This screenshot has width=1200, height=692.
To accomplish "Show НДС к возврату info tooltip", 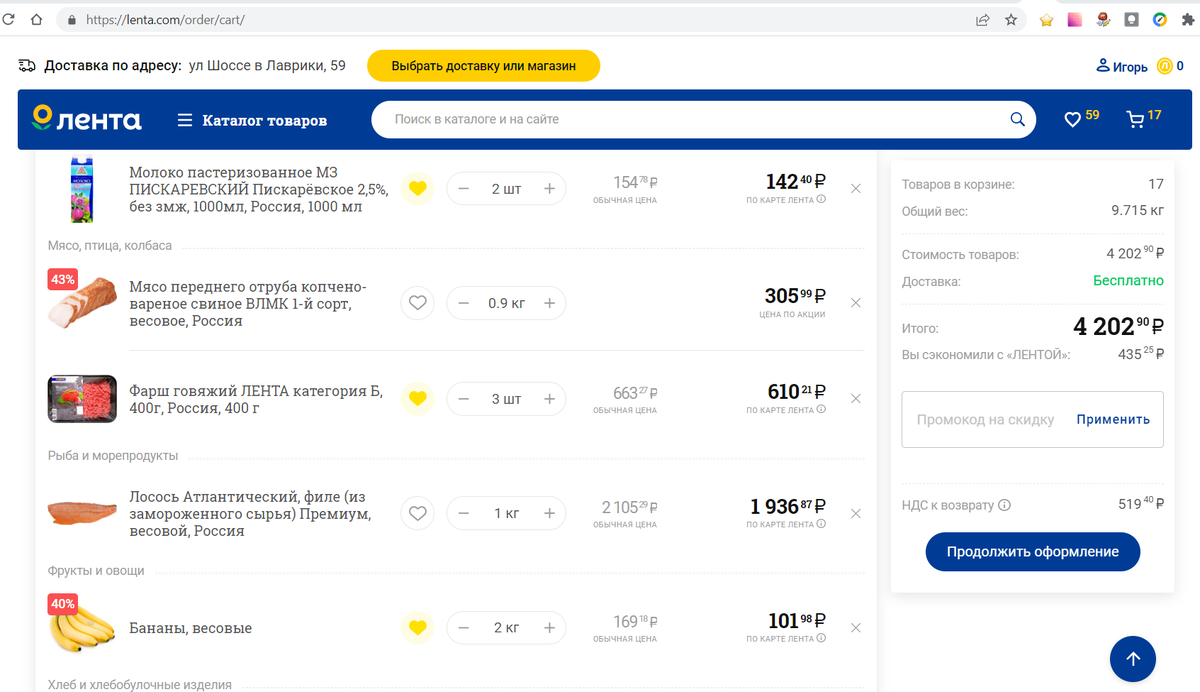I will click(1004, 505).
